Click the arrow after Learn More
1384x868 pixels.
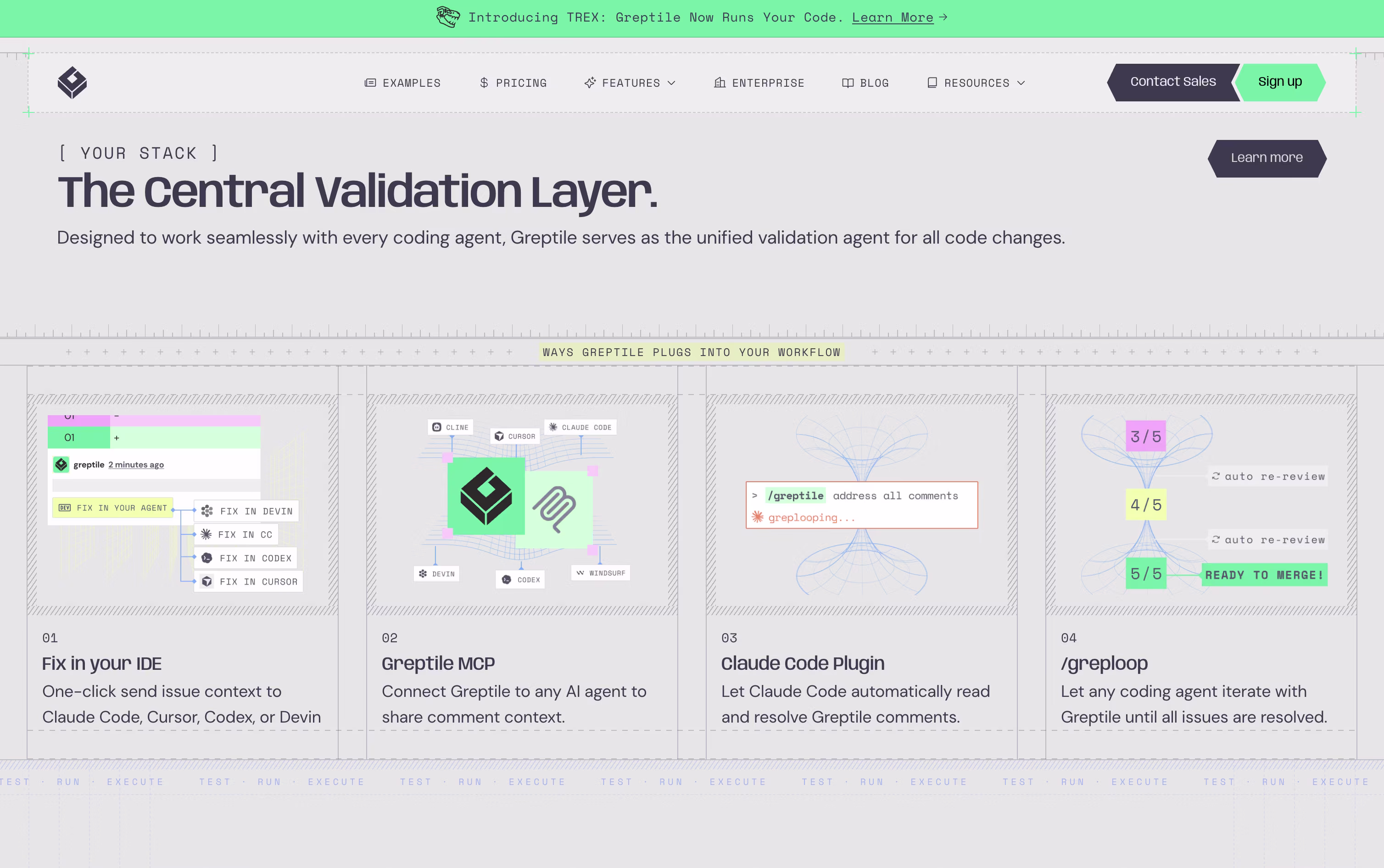943,17
